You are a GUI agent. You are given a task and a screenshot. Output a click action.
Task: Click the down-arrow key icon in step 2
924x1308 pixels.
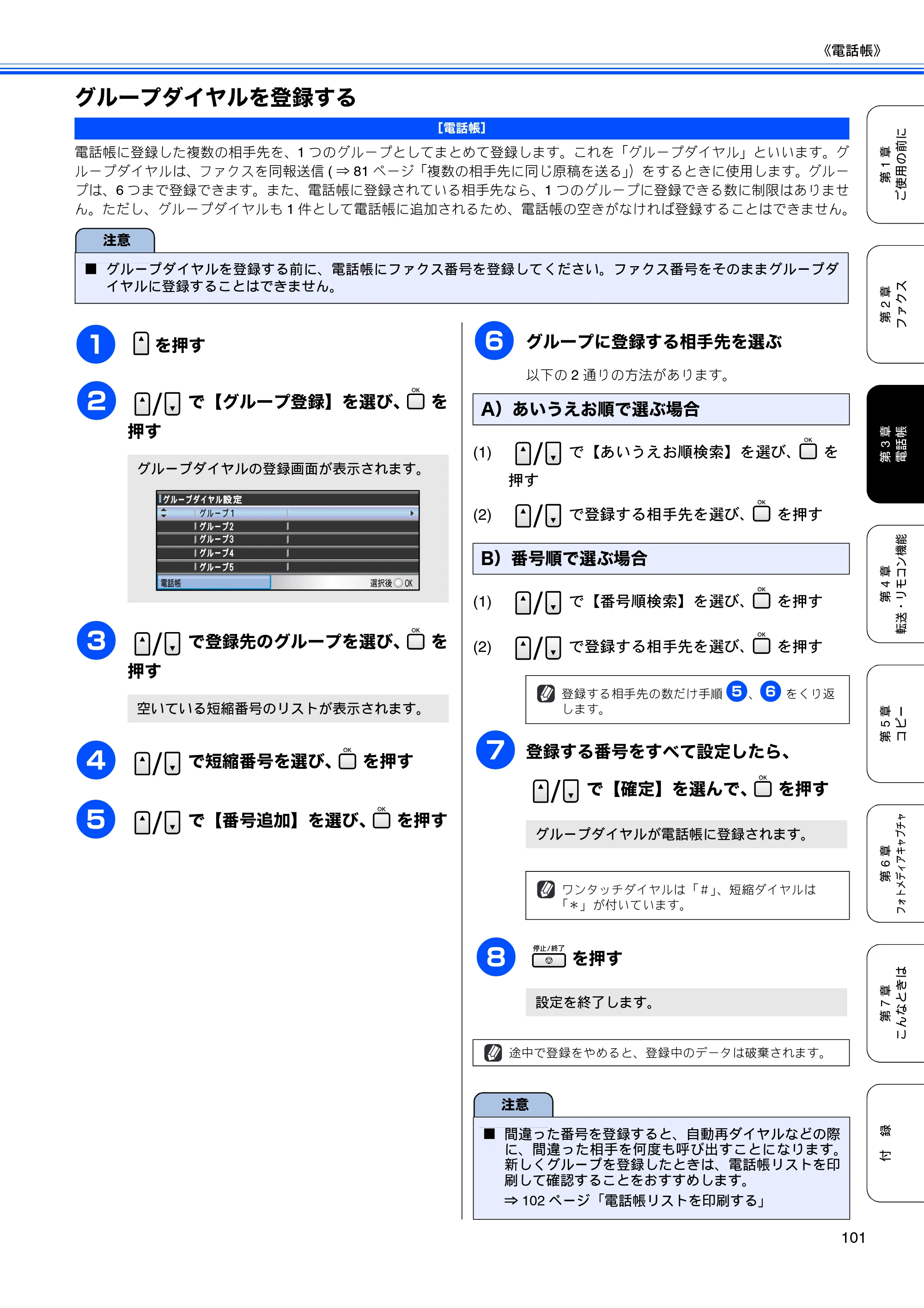click(x=173, y=404)
